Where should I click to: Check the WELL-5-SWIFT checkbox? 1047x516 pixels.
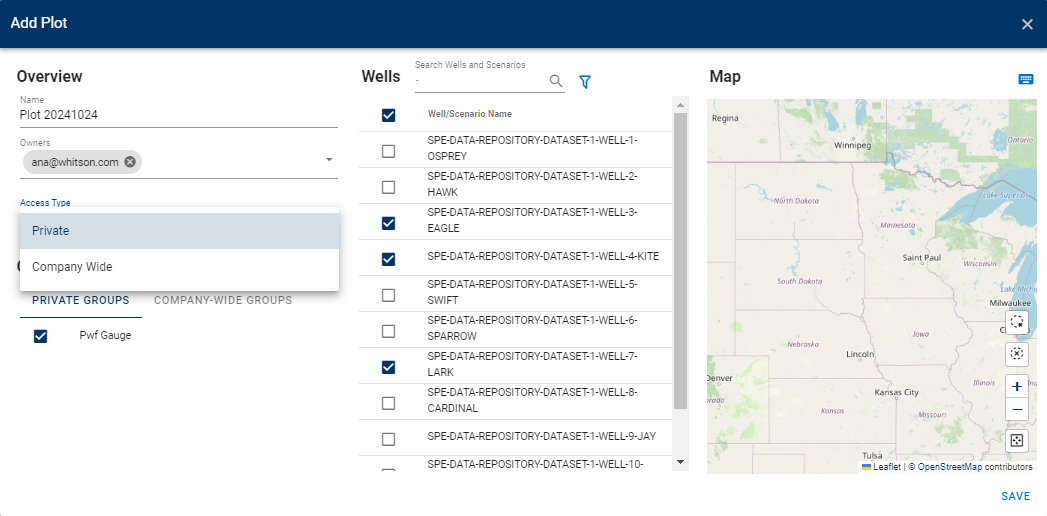click(x=388, y=295)
